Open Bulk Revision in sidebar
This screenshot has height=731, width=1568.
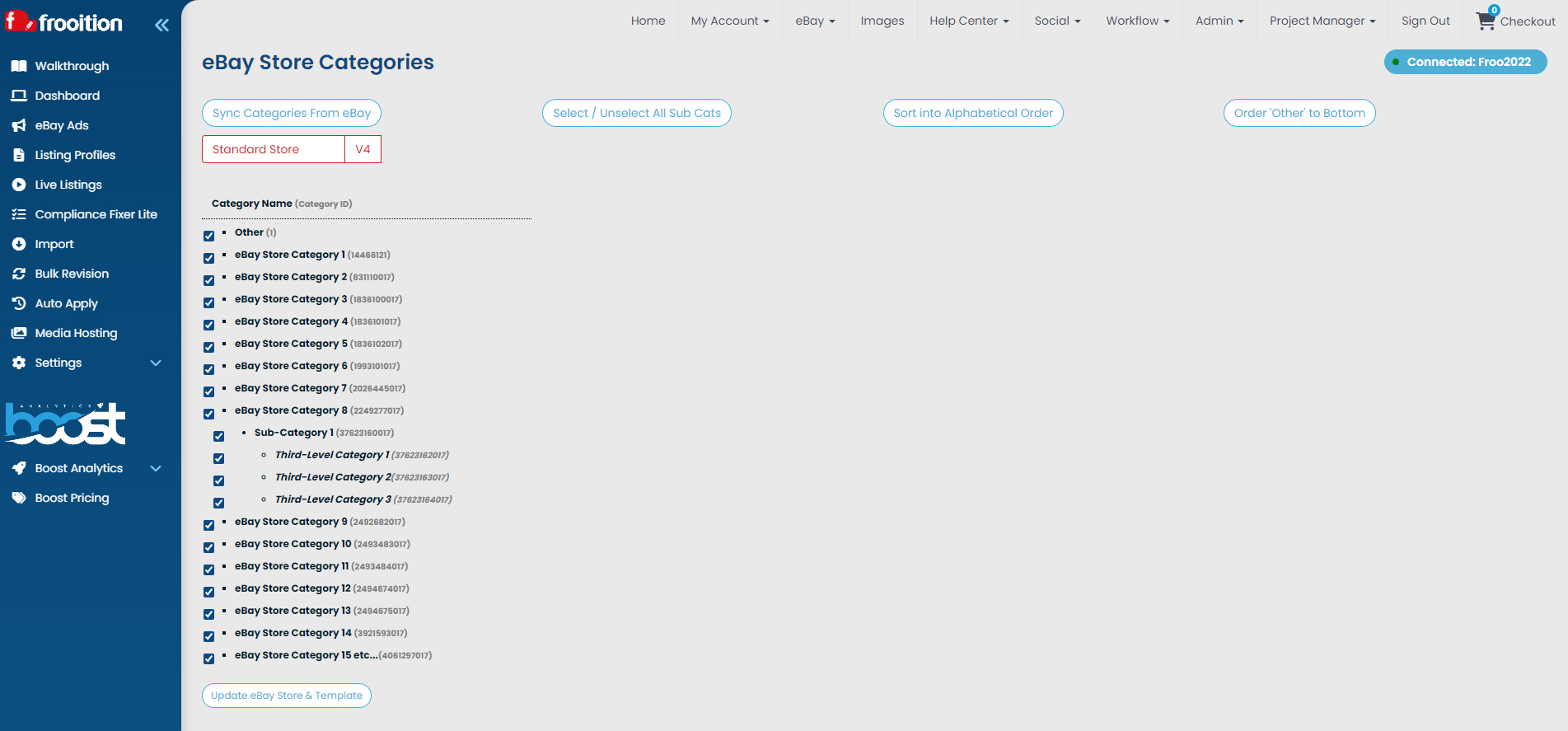[72, 274]
